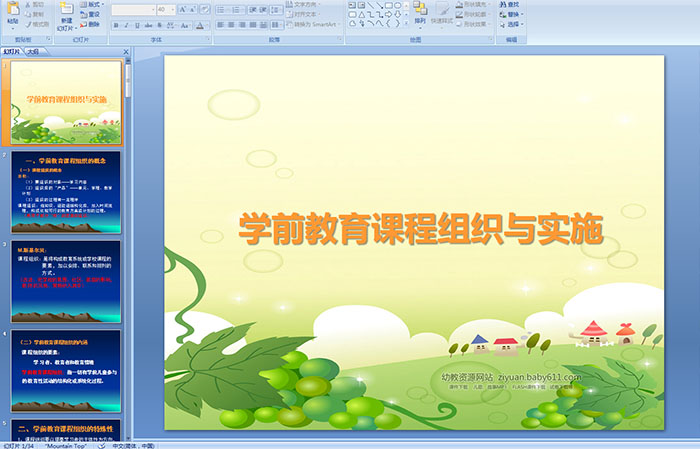
Task: Select the Arrow line shape
Action: pyautogui.click(x=380, y=5)
